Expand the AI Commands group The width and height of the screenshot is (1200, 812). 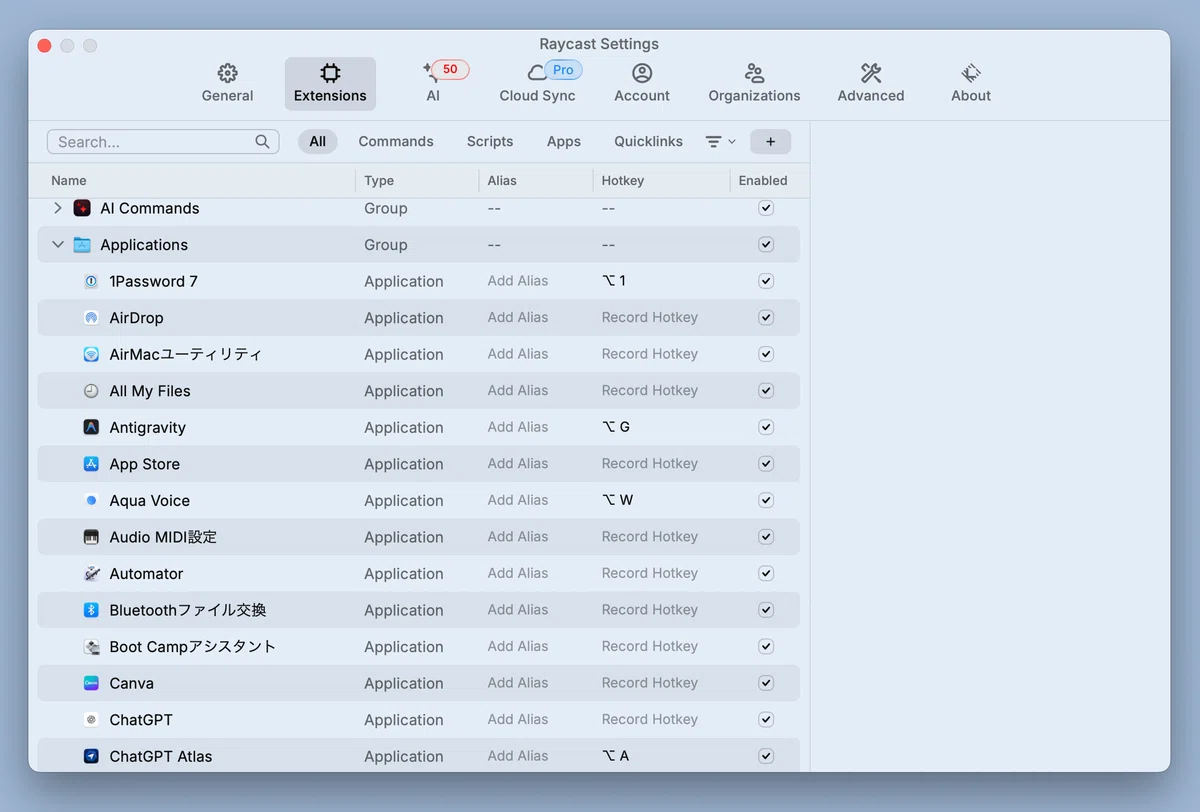tap(57, 208)
